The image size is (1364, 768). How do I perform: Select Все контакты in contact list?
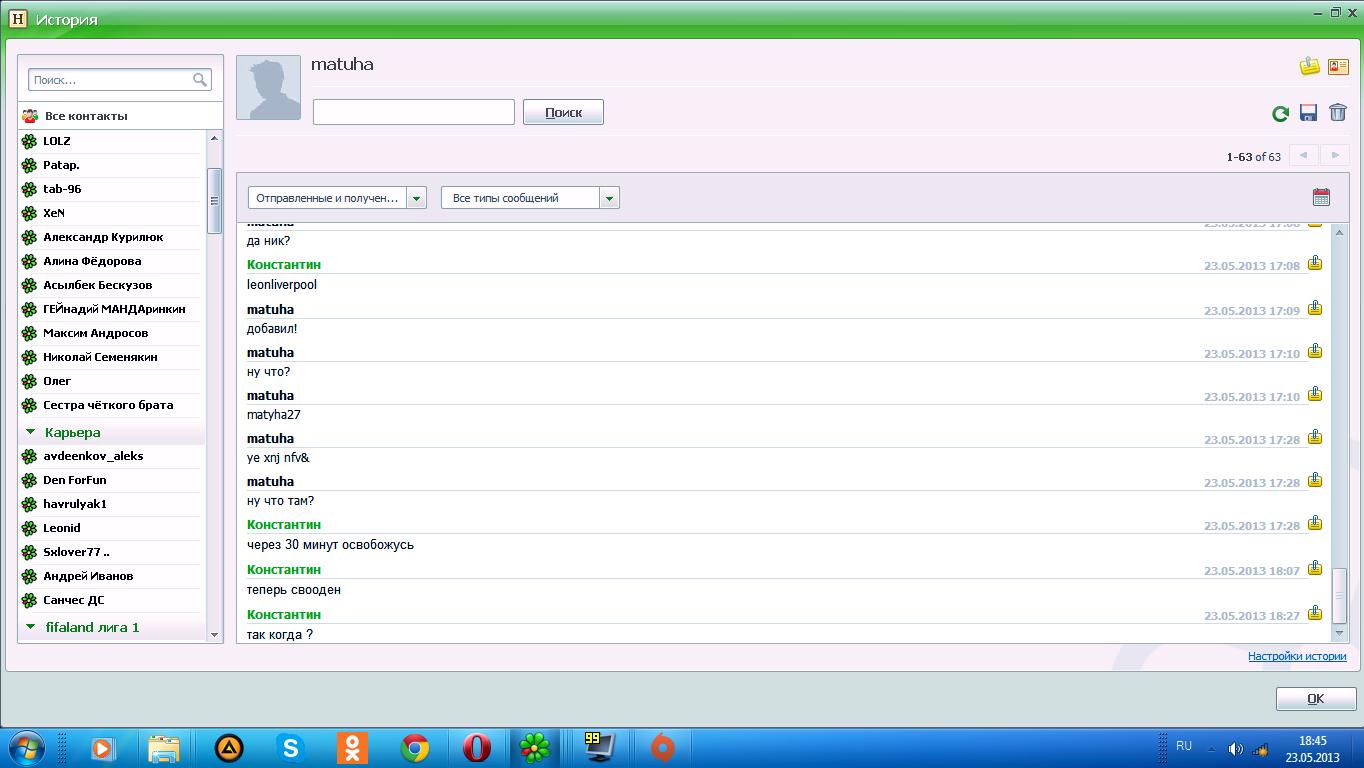(85, 116)
